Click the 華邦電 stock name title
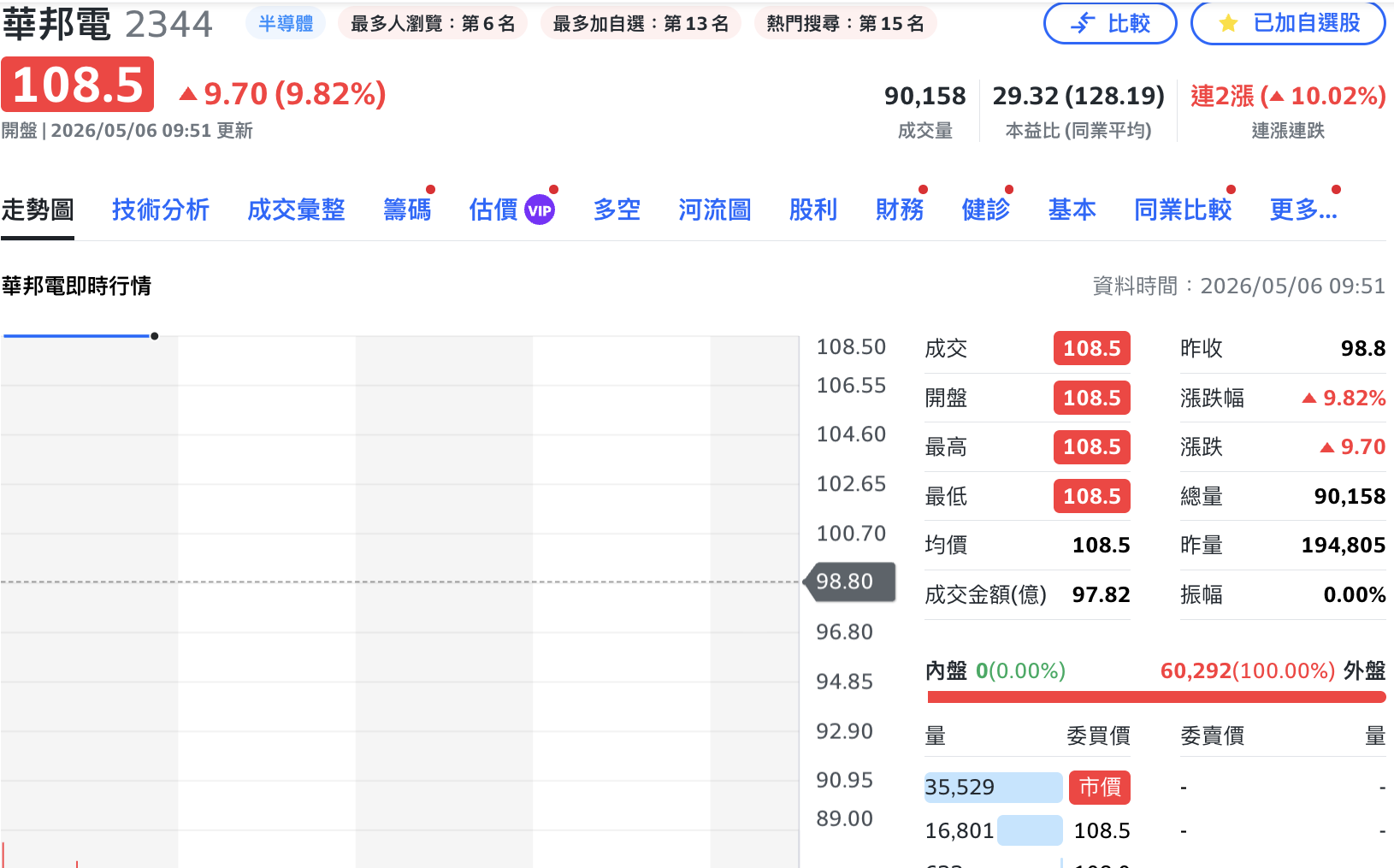1394x868 pixels. [56, 24]
